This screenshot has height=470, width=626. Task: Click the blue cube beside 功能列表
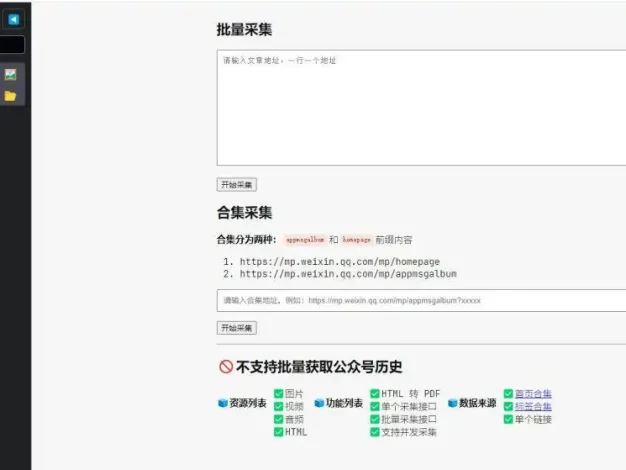pos(319,403)
